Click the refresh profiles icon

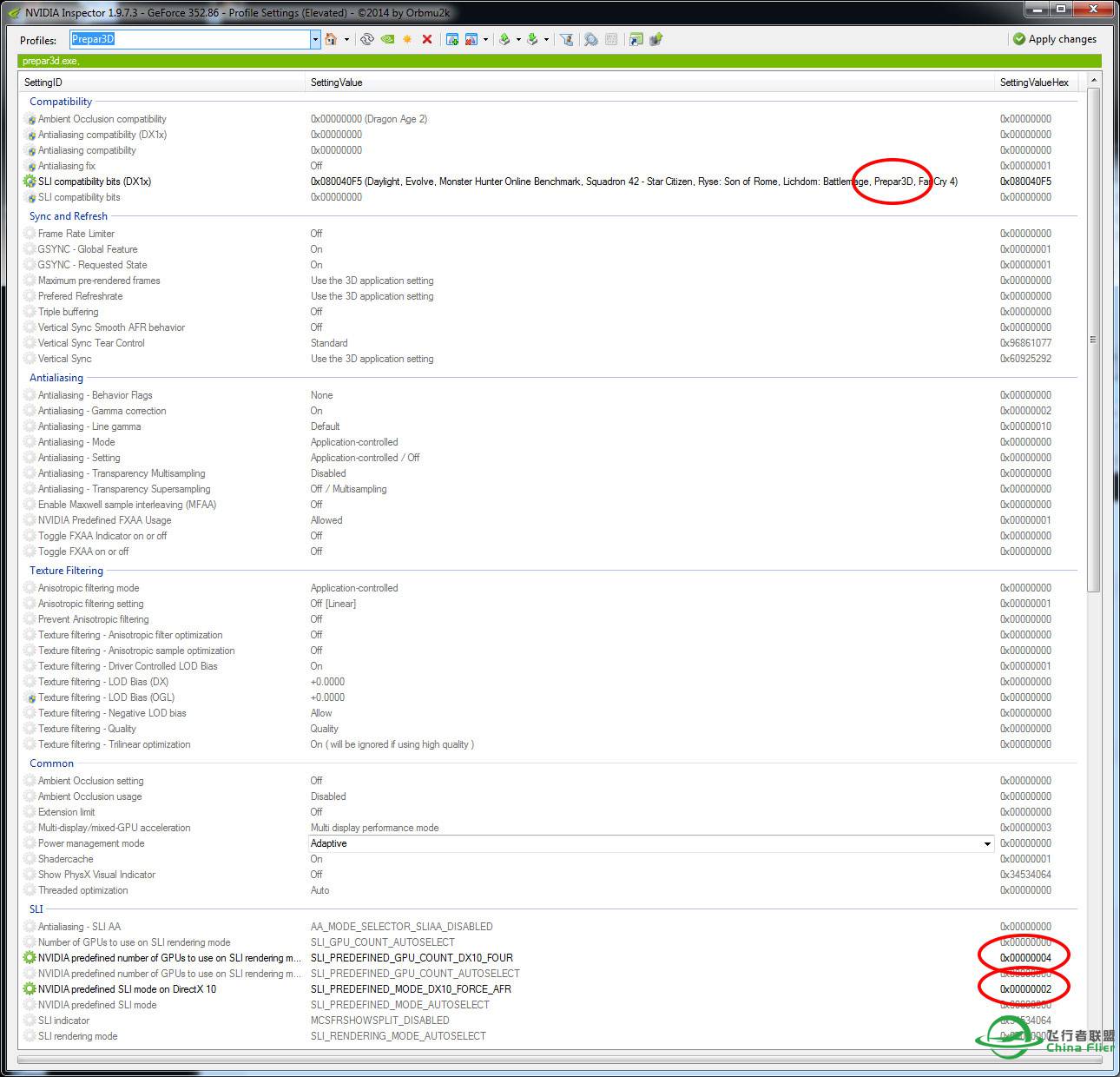click(367, 39)
